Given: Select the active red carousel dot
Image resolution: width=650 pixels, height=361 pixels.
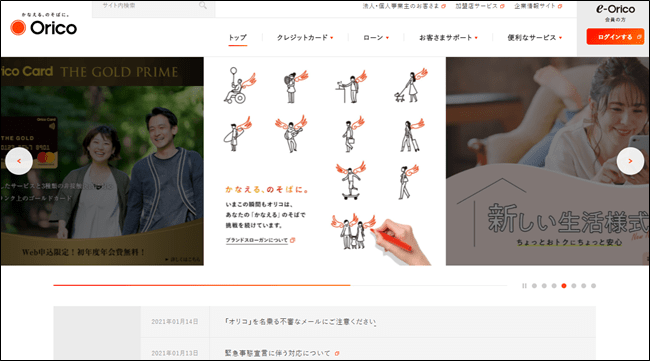Looking at the screenshot, I should 564,286.
